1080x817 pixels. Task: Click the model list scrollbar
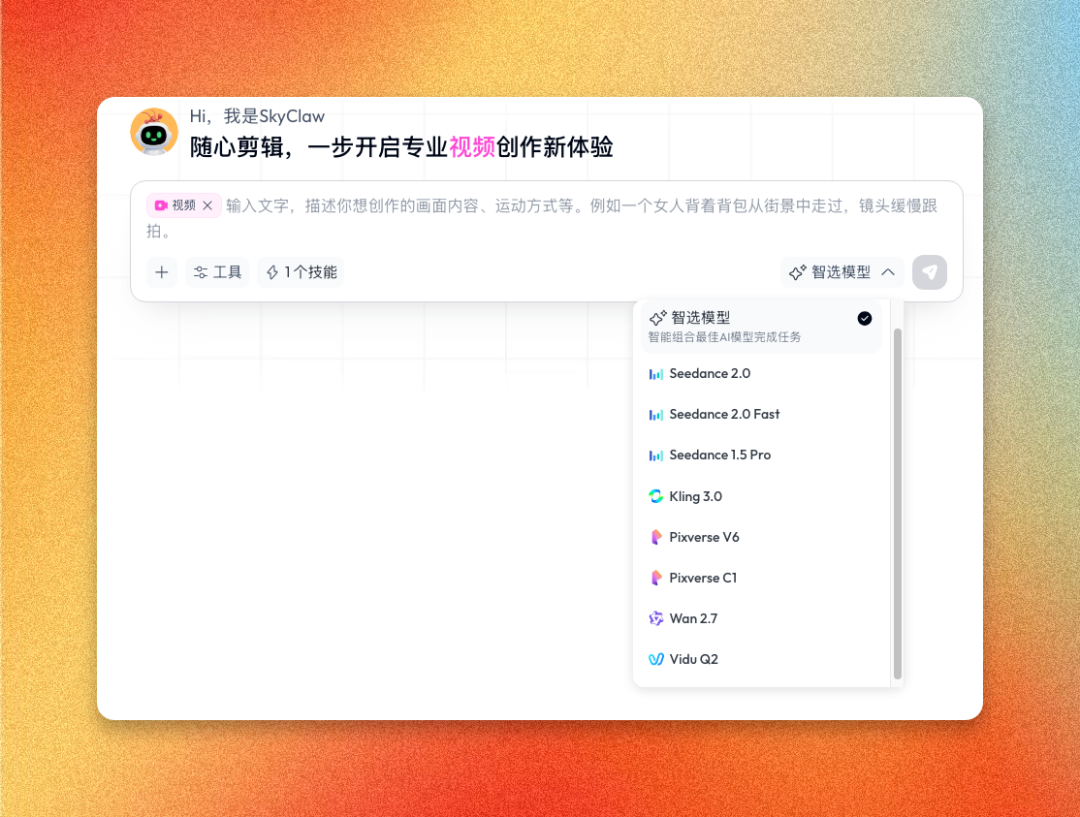click(897, 504)
